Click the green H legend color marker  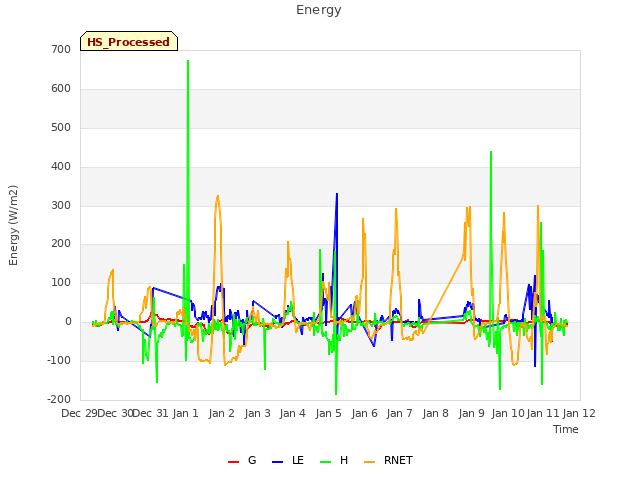tap(325, 462)
